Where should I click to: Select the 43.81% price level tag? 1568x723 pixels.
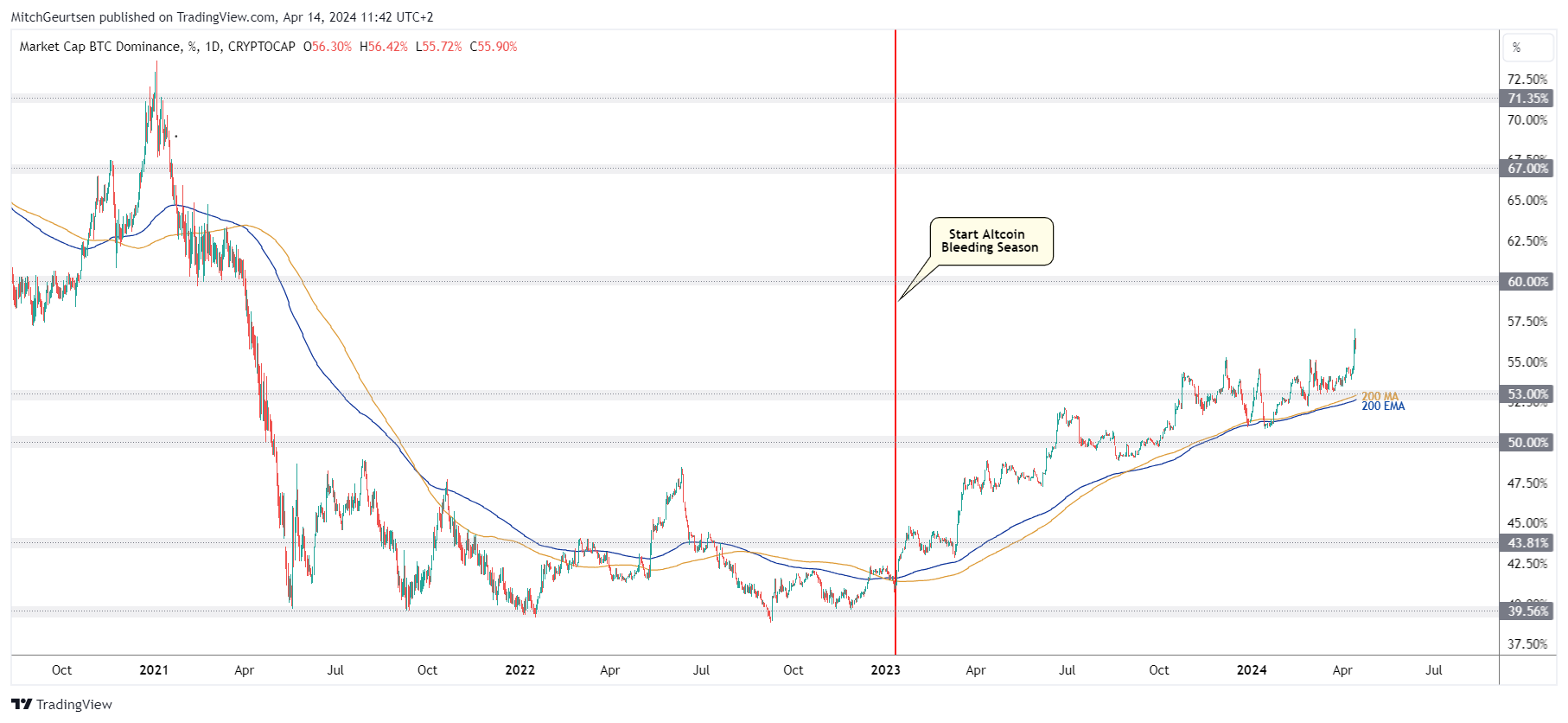[x=1527, y=543]
